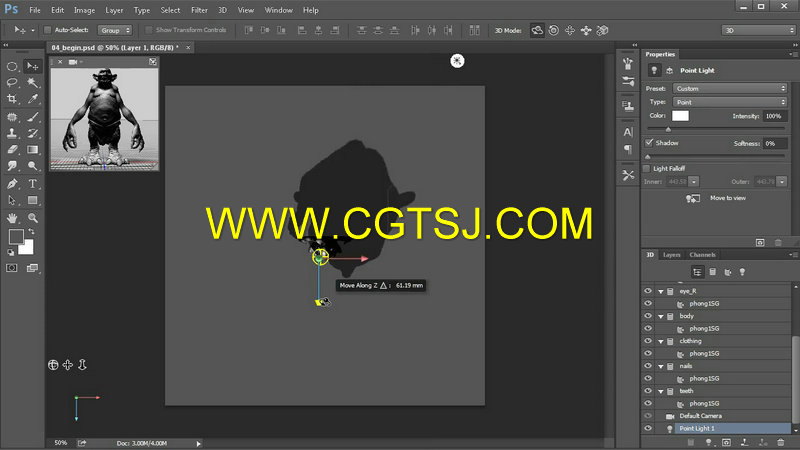Screen dimensions: 800x450
Task: Enable the Auto-Select checkbox
Action: [47, 30]
